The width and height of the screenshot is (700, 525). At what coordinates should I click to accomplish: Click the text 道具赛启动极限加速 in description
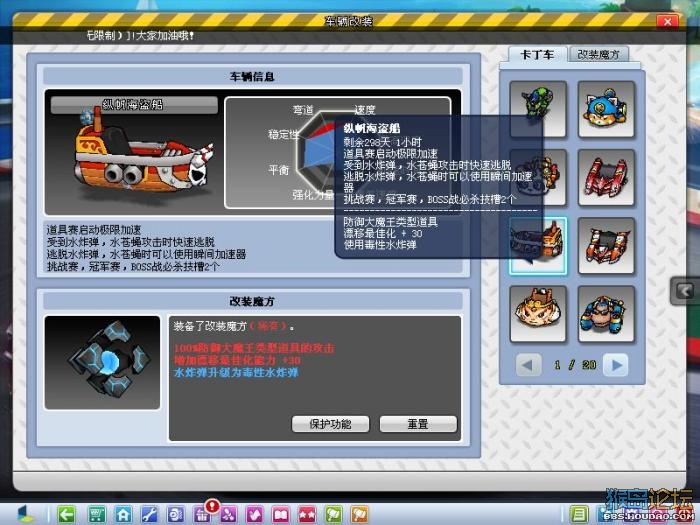click(94, 230)
